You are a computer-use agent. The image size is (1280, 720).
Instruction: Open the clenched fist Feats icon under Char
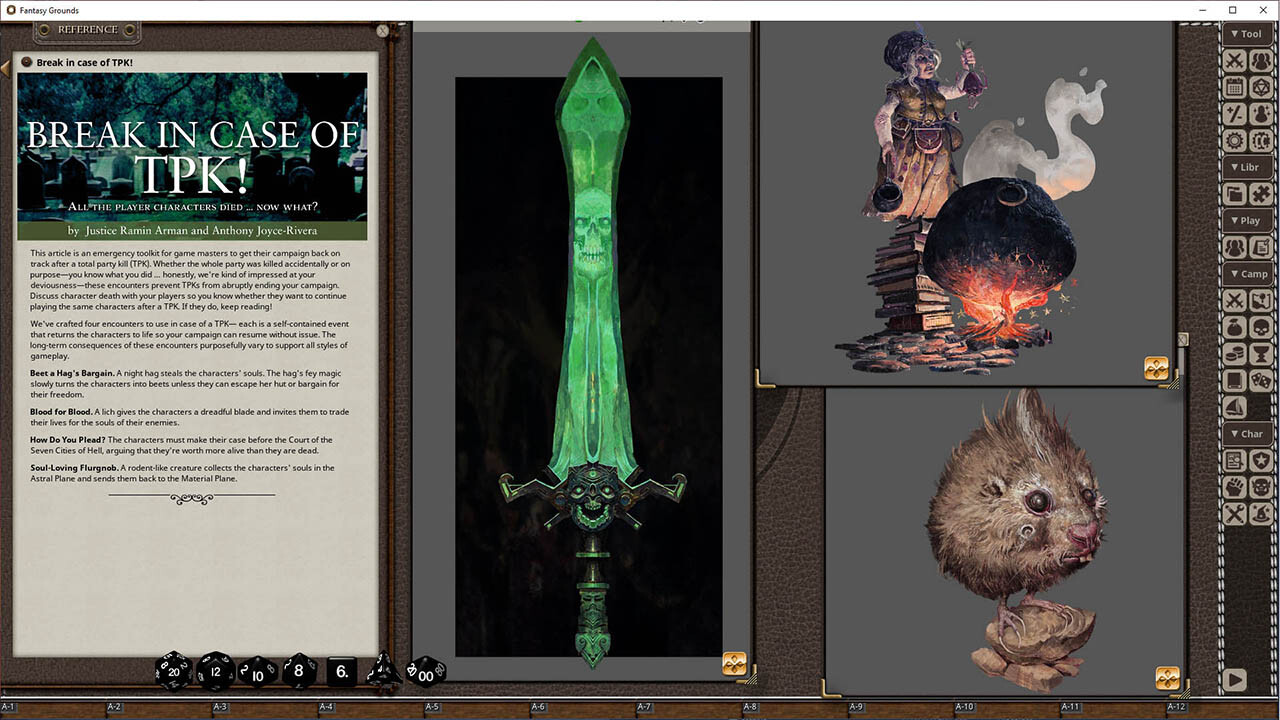coord(1234,486)
